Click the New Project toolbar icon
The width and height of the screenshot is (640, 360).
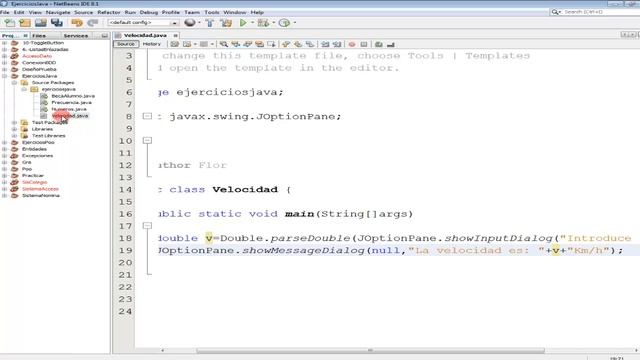(x=25, y=23)
